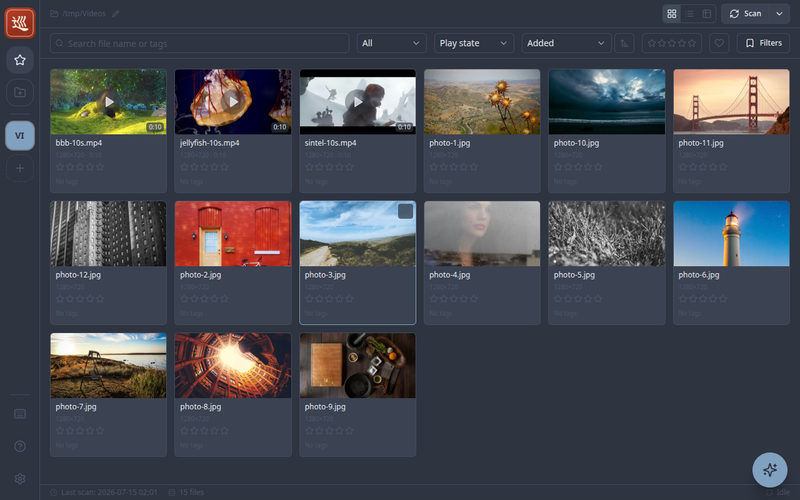Switch to table view layout
The image size is (800, 500).
coord(707,14)
